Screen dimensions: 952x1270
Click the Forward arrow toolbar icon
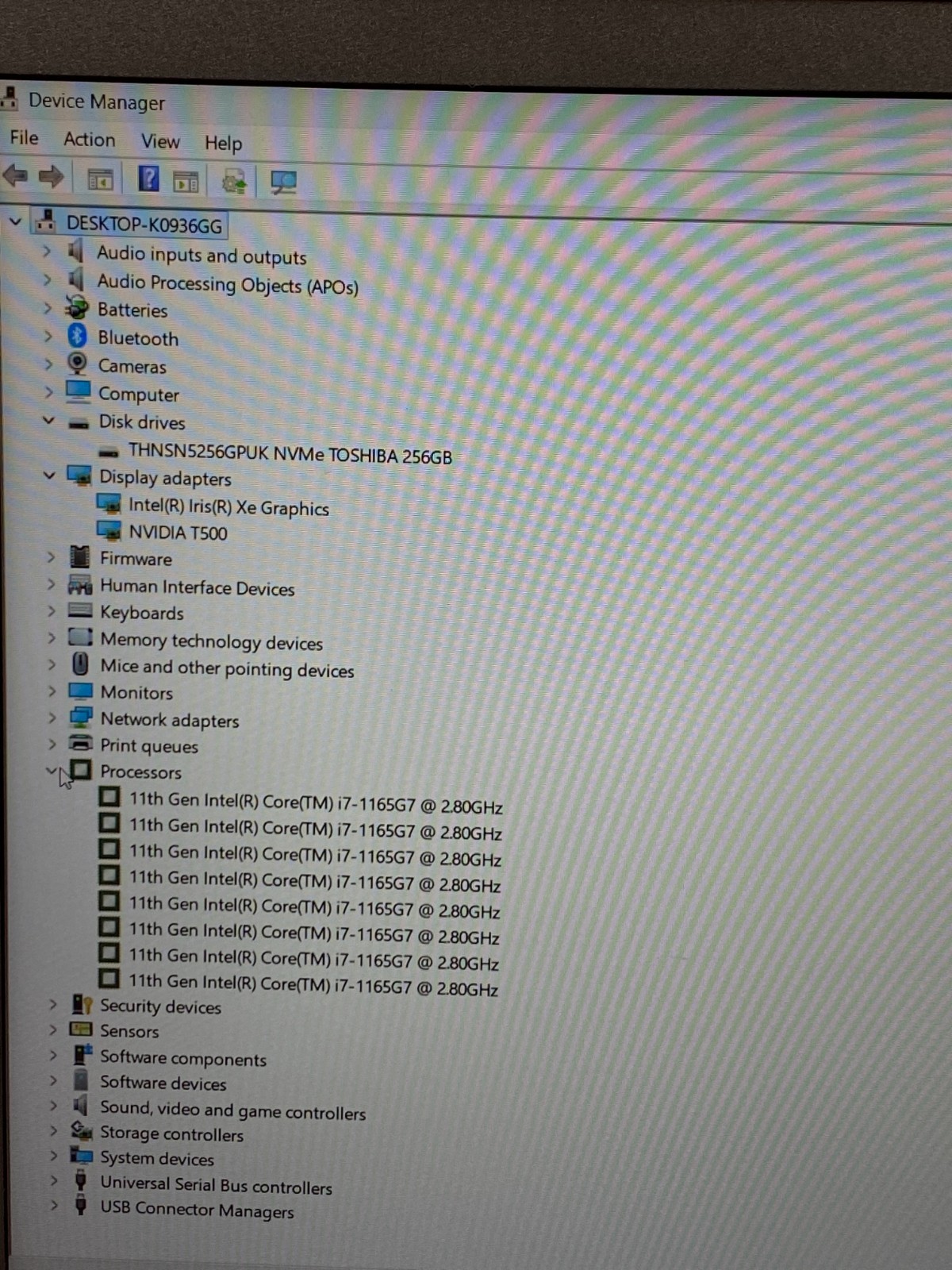(51, 176)
